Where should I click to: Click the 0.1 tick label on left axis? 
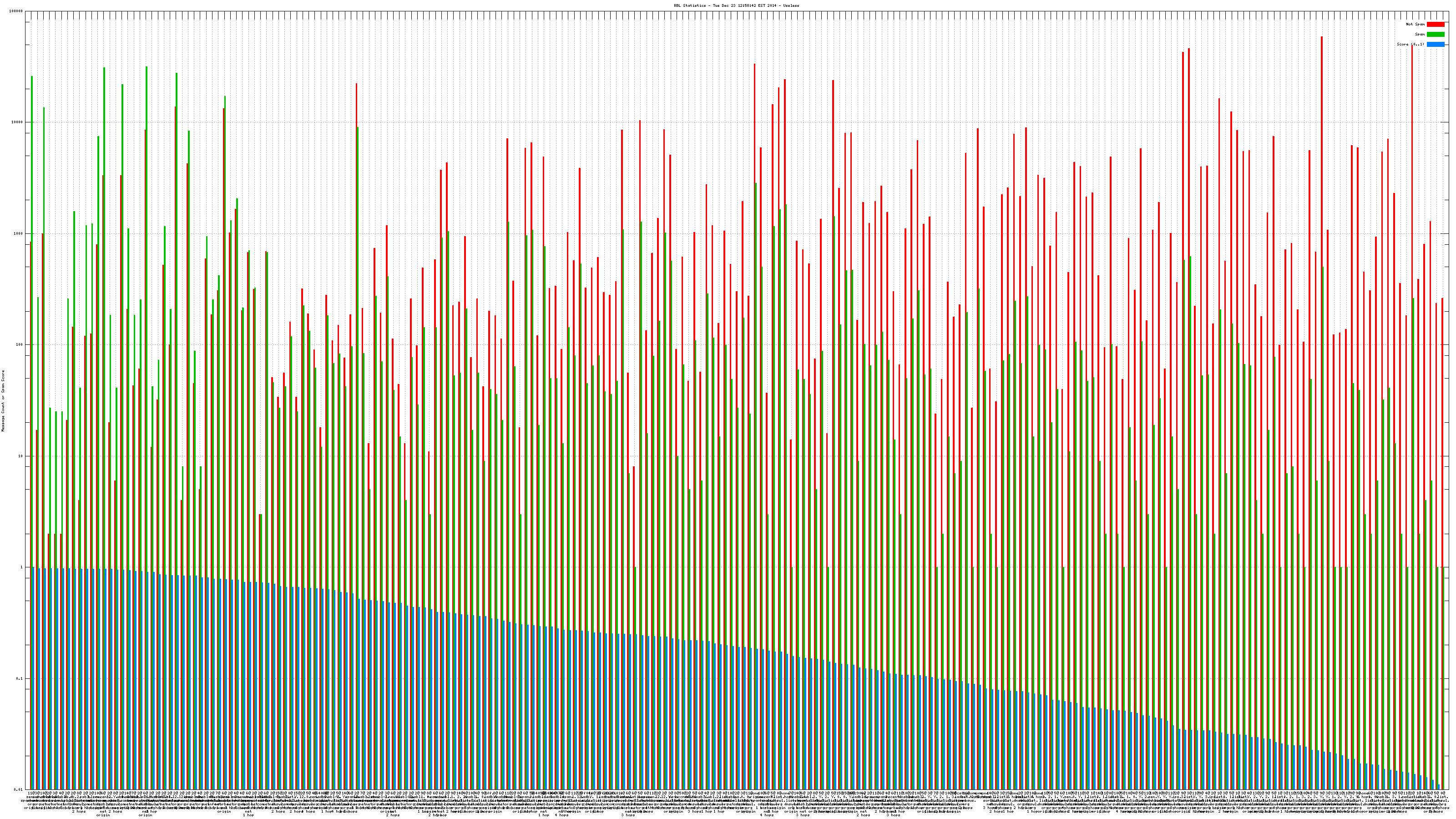coord(20,678)
